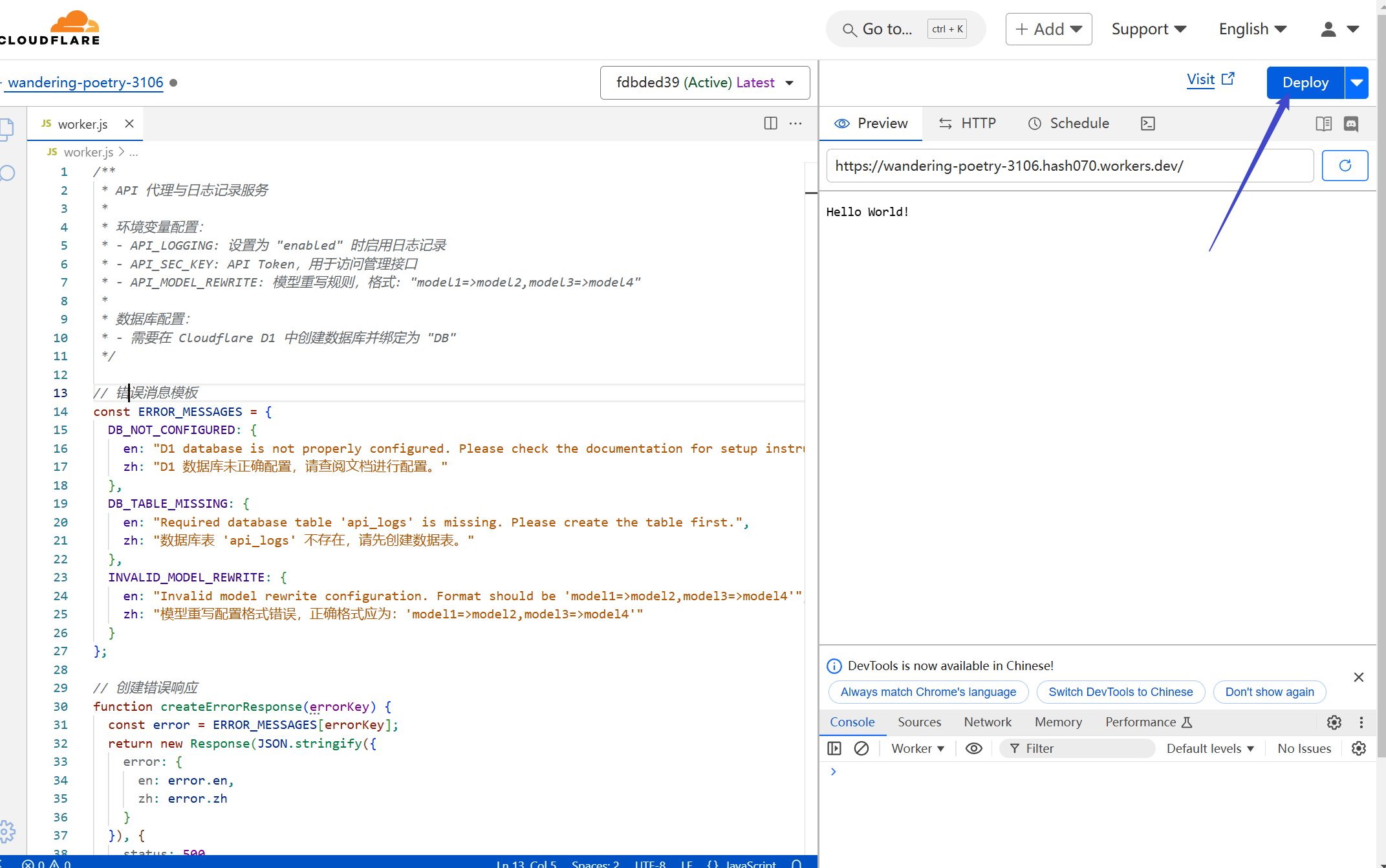Select the DevTools Console tab
The image size is (1386, 868).
click(x=852, y=722)
